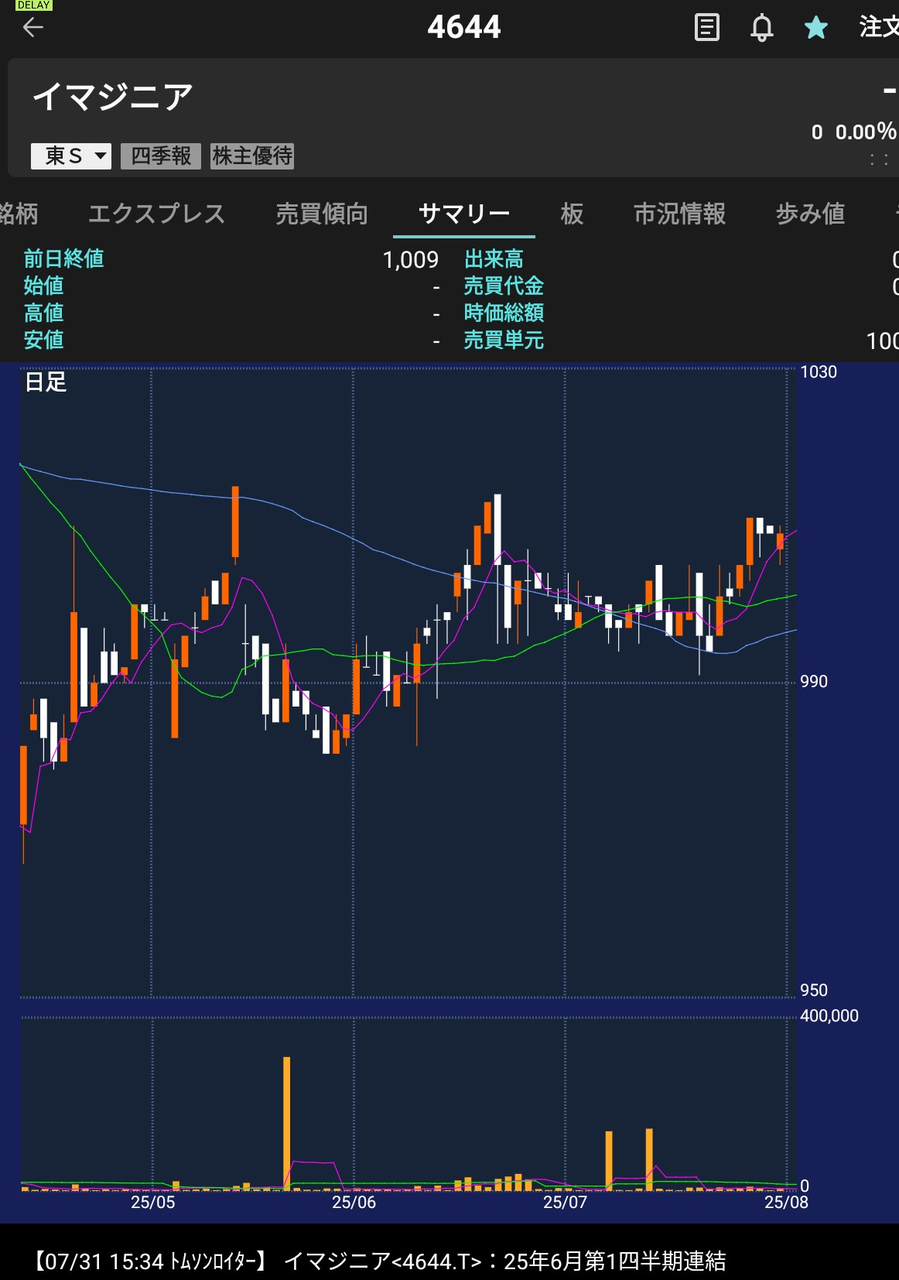The height and width of the screenshot is (1280, 899).
Task: Select the 時価総額 label
Action: tap(504, 313)
